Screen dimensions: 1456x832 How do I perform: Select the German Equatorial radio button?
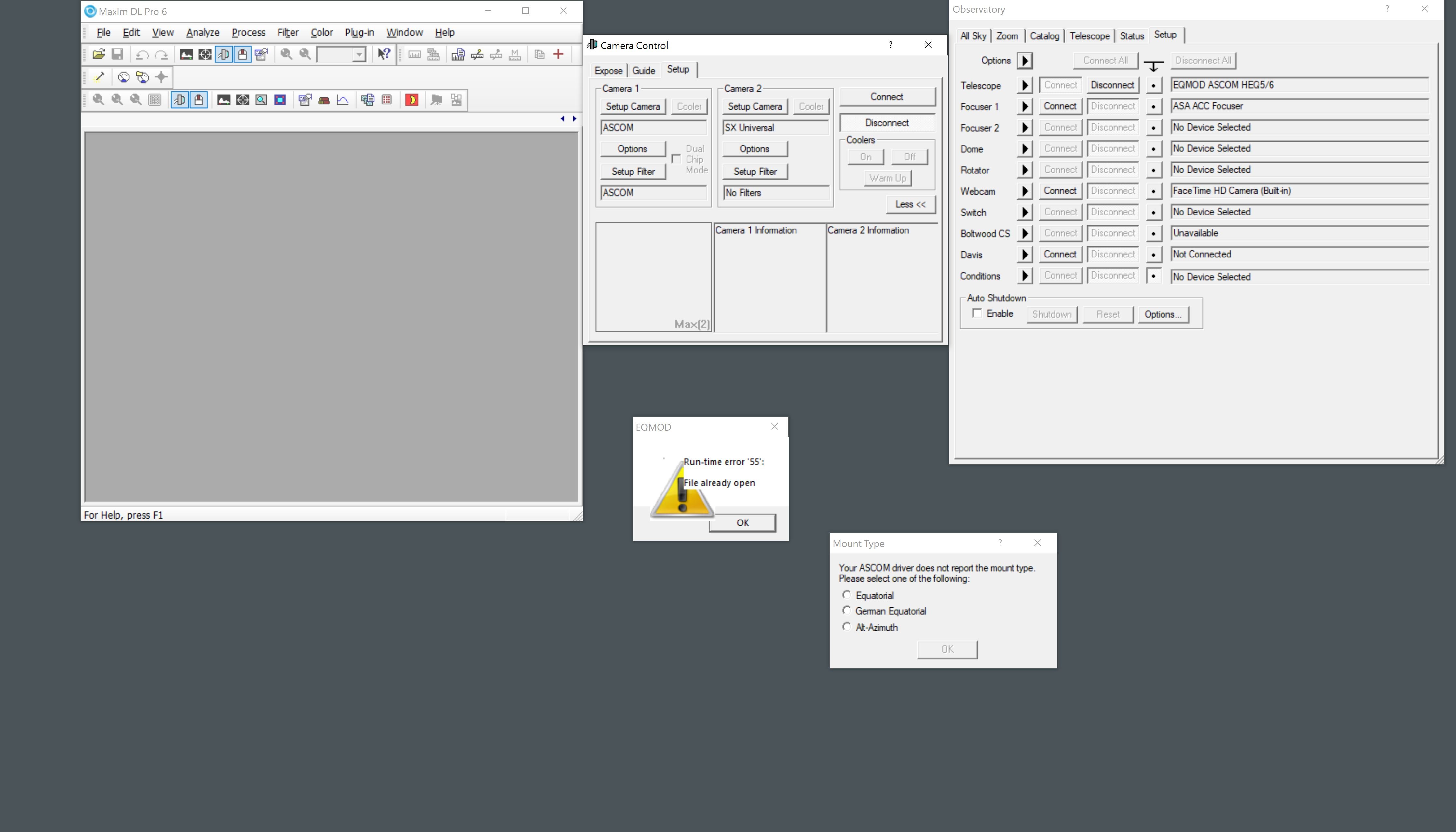click(846, 610)
